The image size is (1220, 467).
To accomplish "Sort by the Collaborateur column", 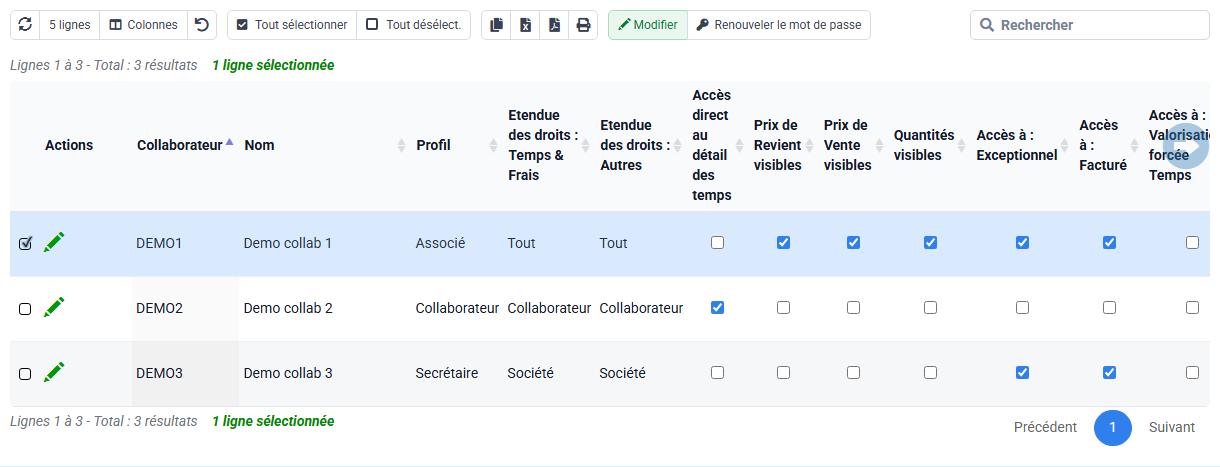I will coord(185,145).
